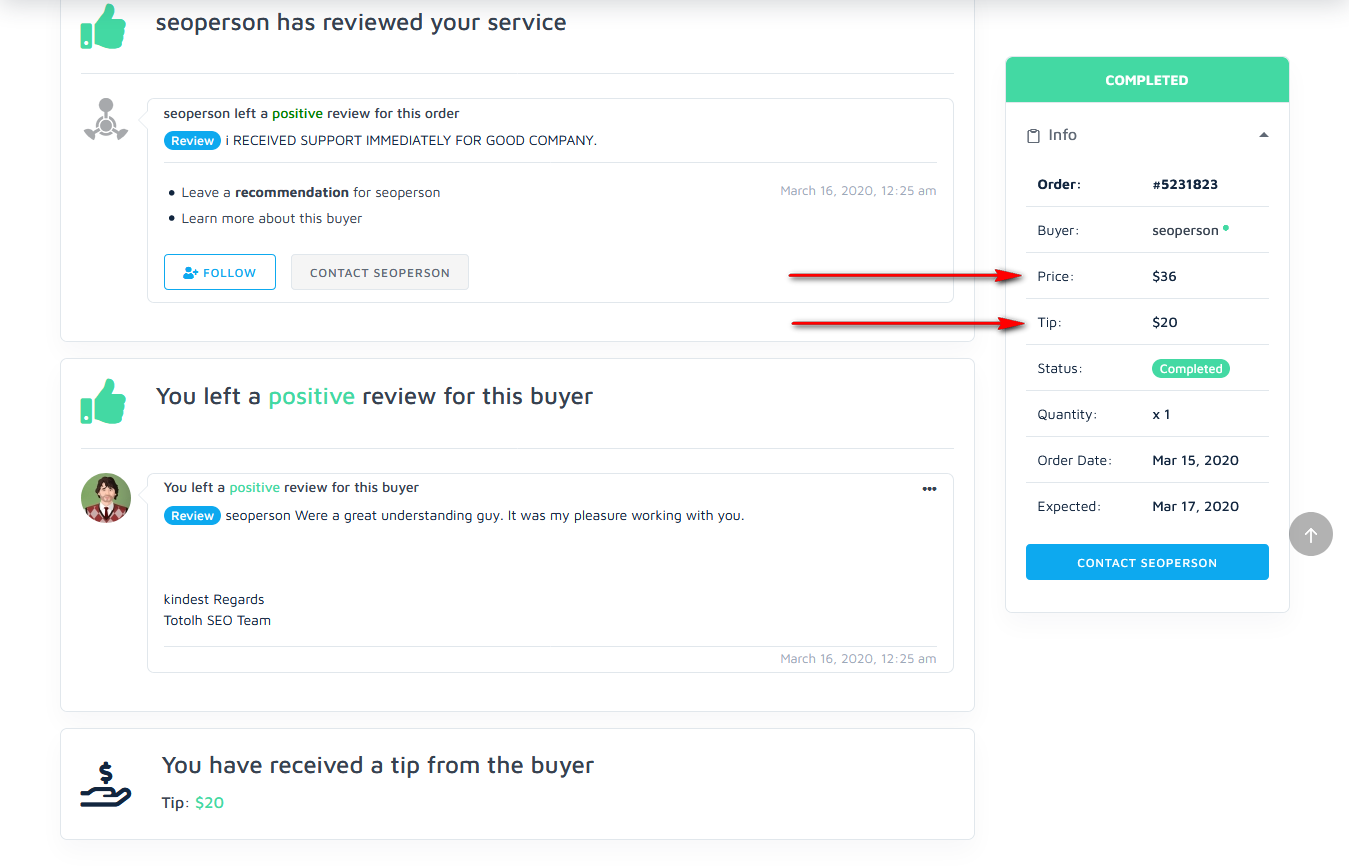Click the seller profile photo thumbnail
Image resolution: width=1349 pixels, height=867 pixels.
pyautogui.click(x=106, y=498)
